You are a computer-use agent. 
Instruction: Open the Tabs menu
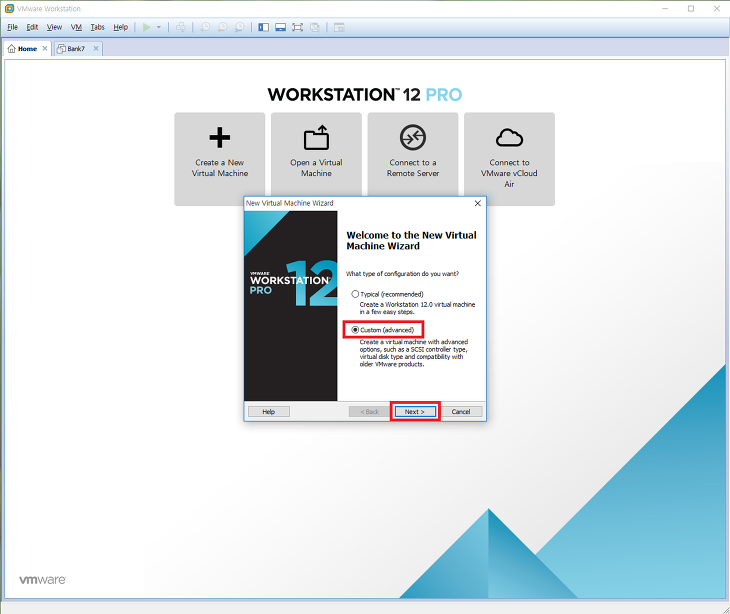[x=97, y=27]
